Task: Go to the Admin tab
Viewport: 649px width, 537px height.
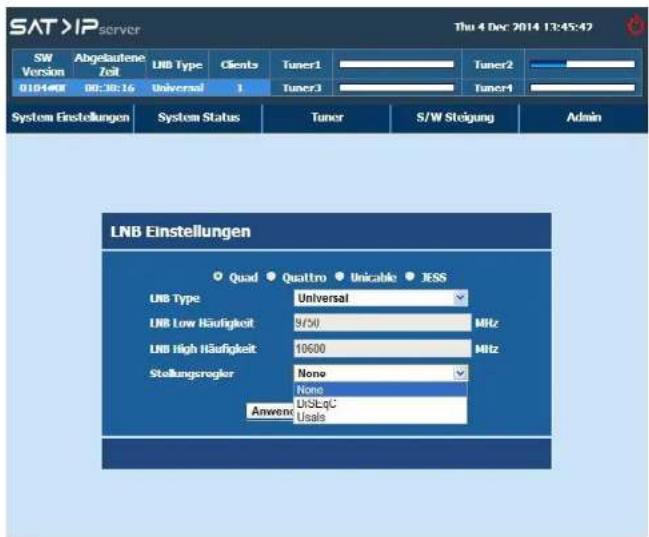Action: [x=584, y=118]
